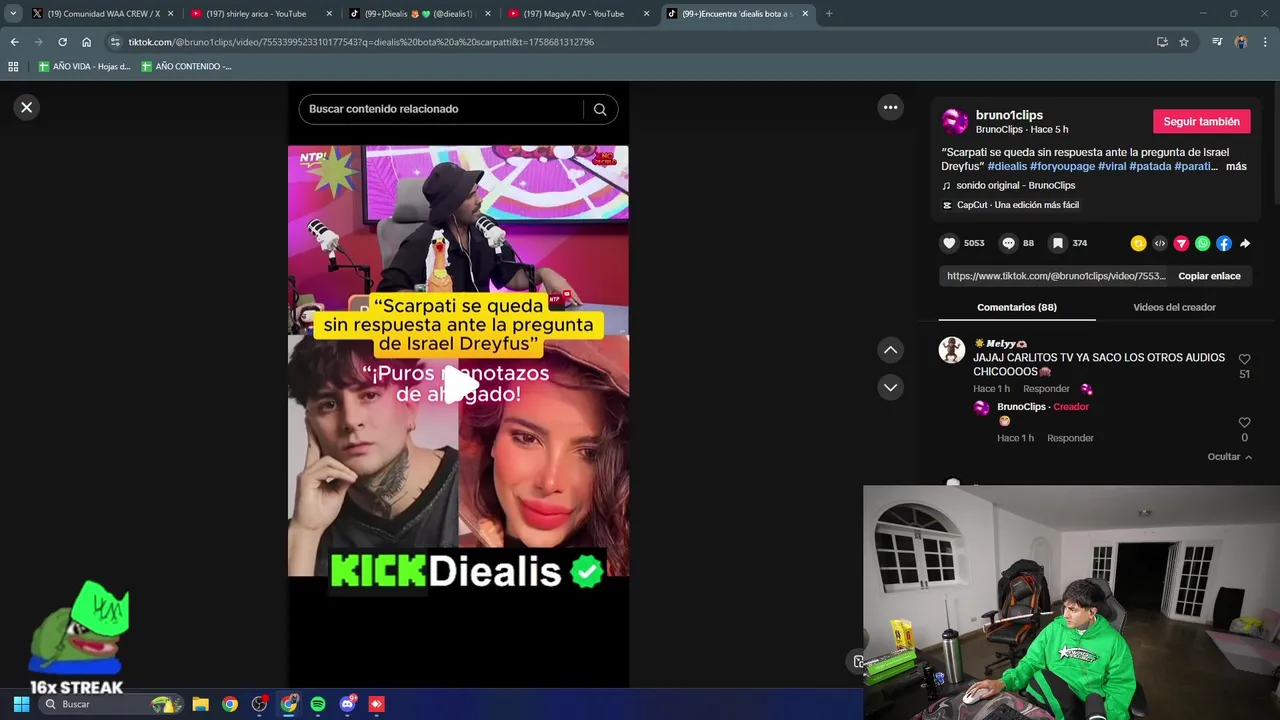This screenshot has width=1280, height=720.
Task: Click the 'Seguir también' follow button
Action: 1201,121
